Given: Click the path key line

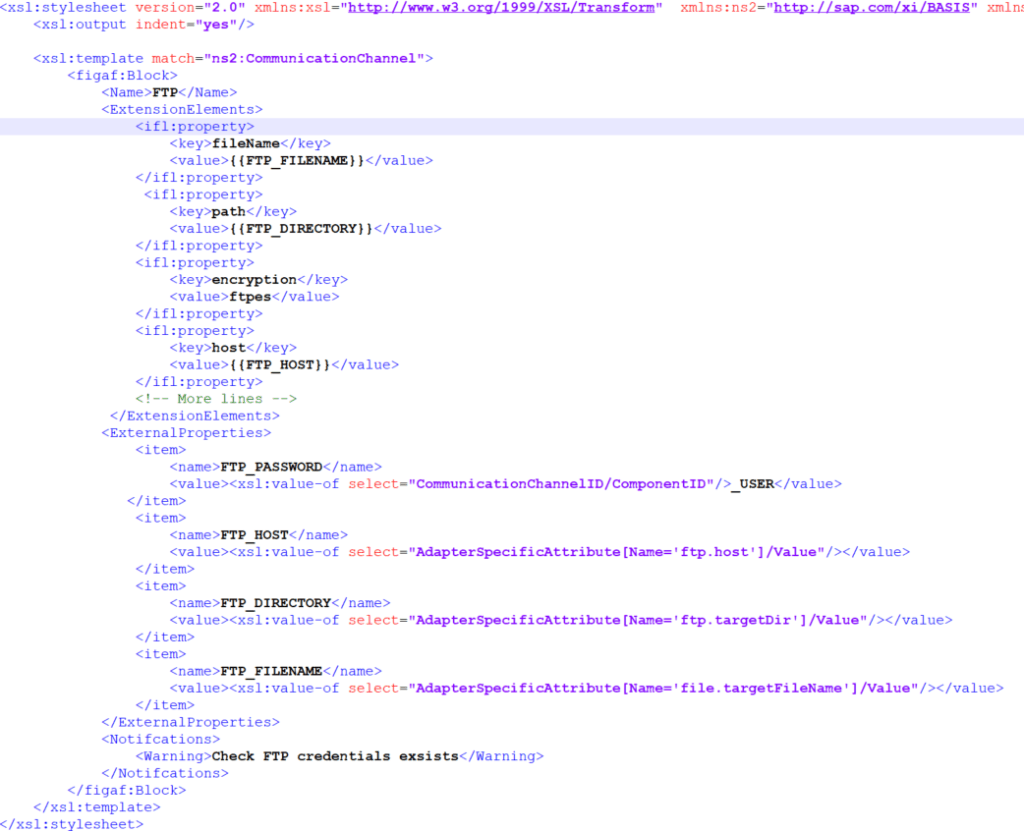Looking at the screenshot, I should (233, 212).
